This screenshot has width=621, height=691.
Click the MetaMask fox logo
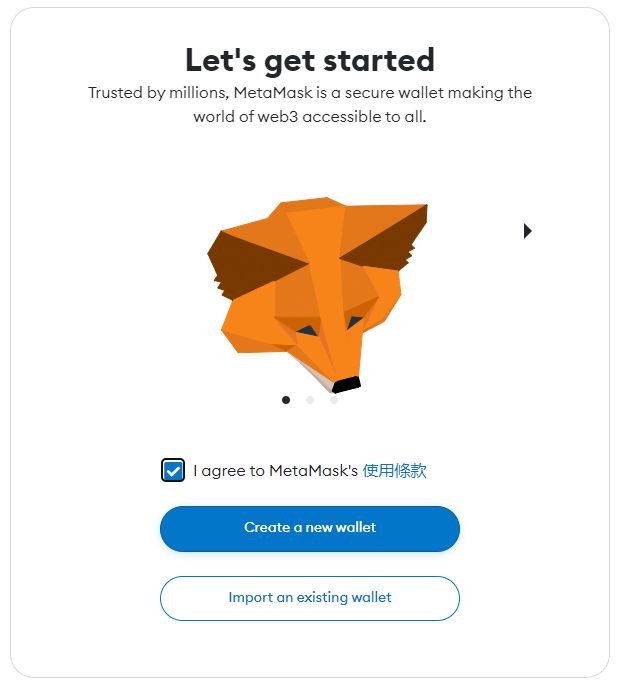click(317, 294)
